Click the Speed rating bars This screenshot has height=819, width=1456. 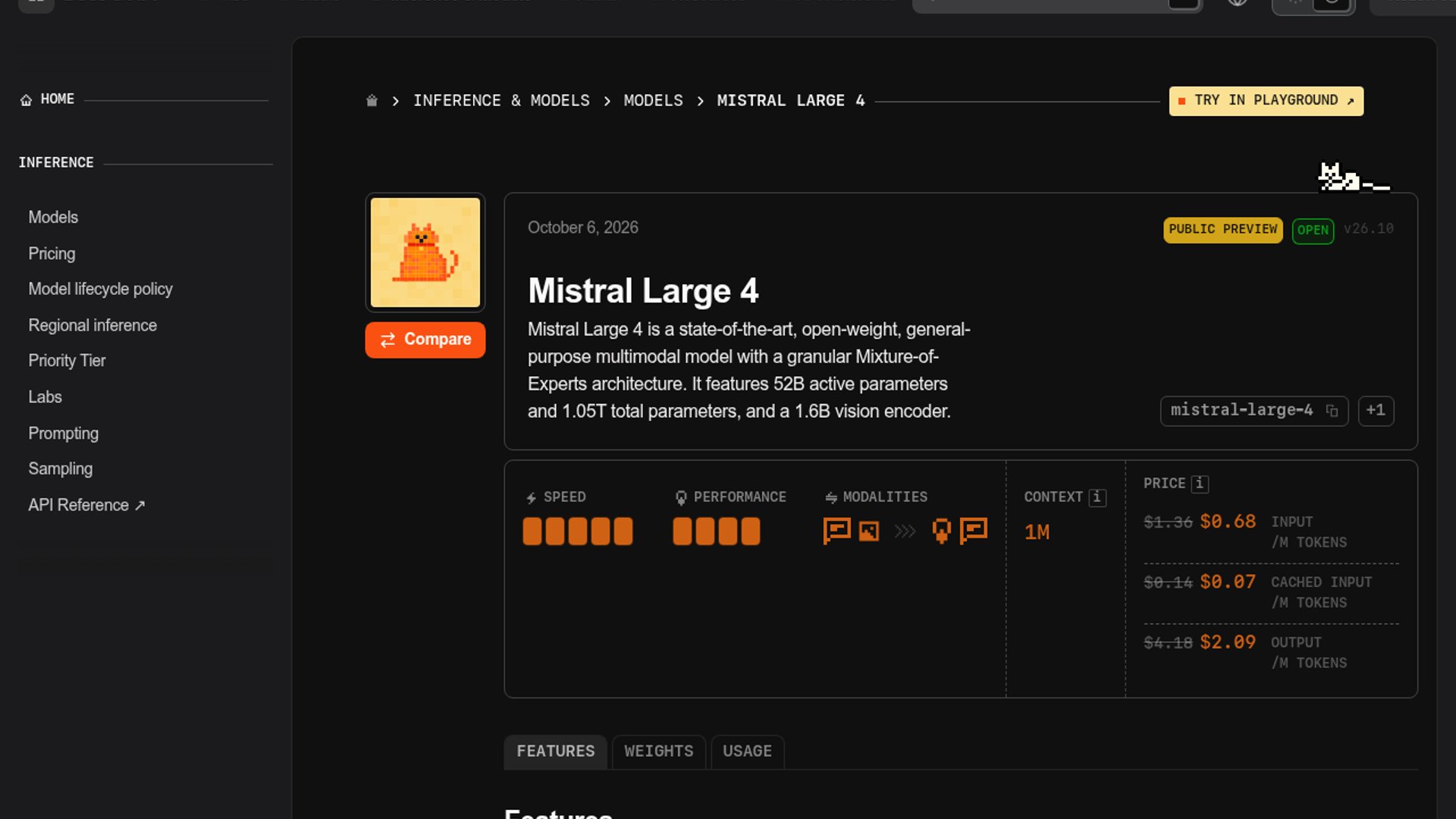[x=578, y=532]
